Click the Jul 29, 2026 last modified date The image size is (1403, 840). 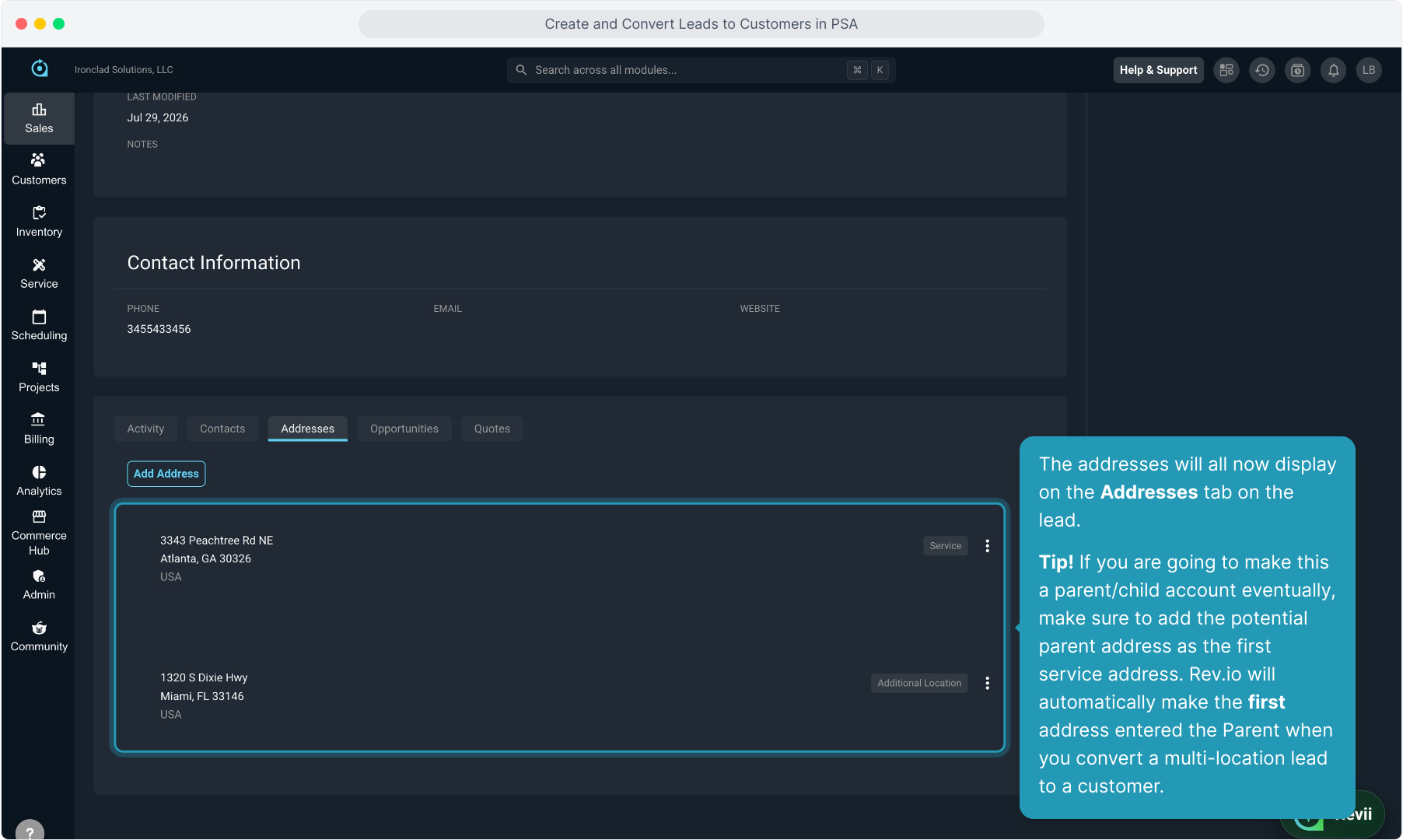tap(158, 117)
